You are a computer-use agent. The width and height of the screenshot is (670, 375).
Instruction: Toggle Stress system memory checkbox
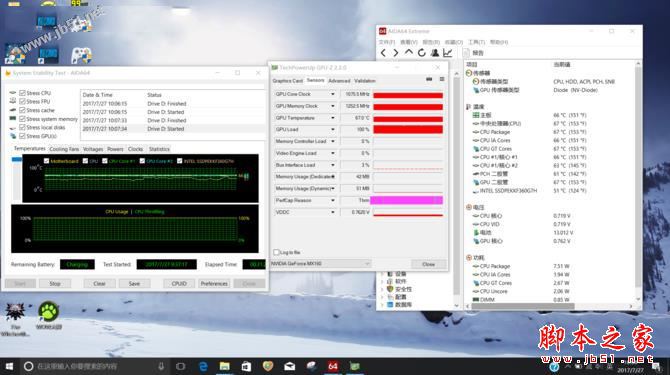pos(23,119)
